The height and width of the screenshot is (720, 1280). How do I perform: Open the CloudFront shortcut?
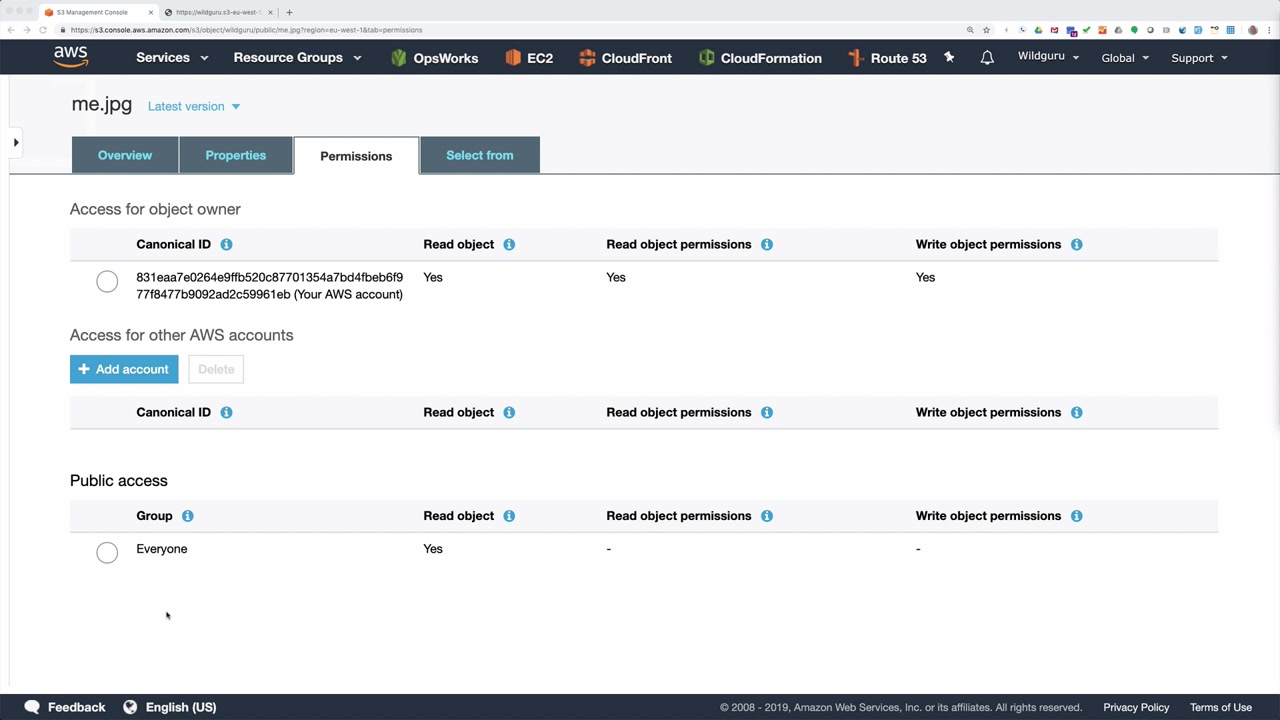pos(625,58)
